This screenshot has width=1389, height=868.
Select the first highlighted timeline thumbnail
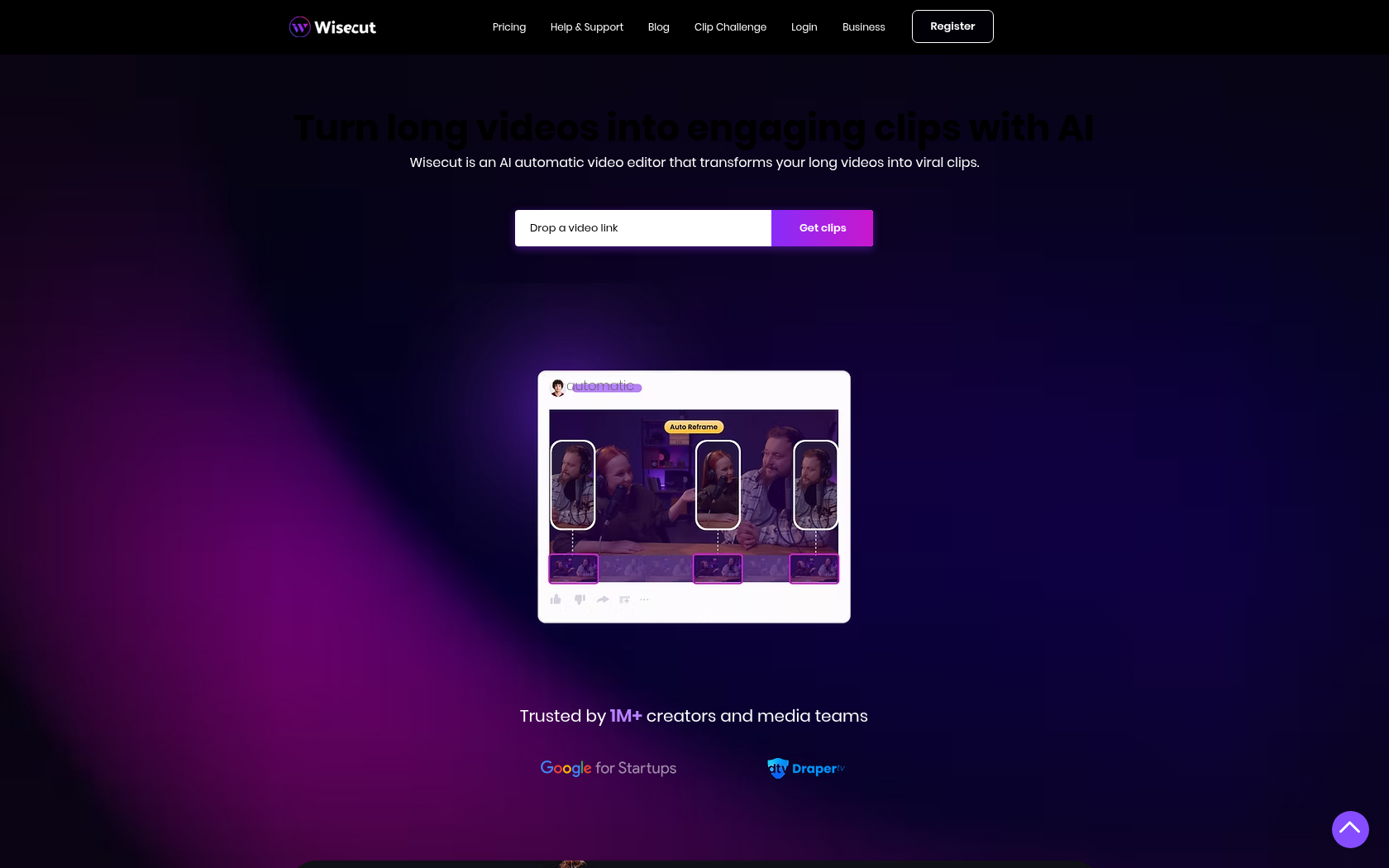tap(574, 569)
